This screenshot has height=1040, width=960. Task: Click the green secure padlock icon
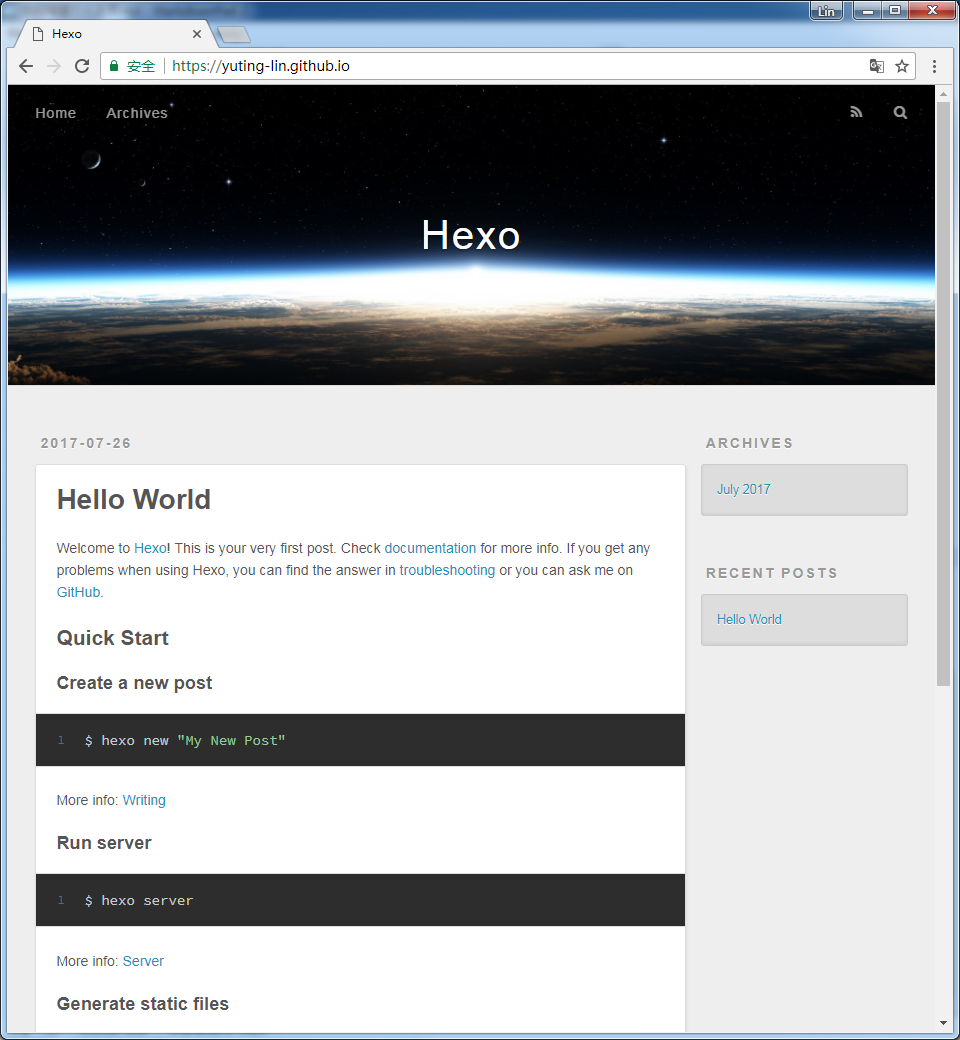[114, 66]
